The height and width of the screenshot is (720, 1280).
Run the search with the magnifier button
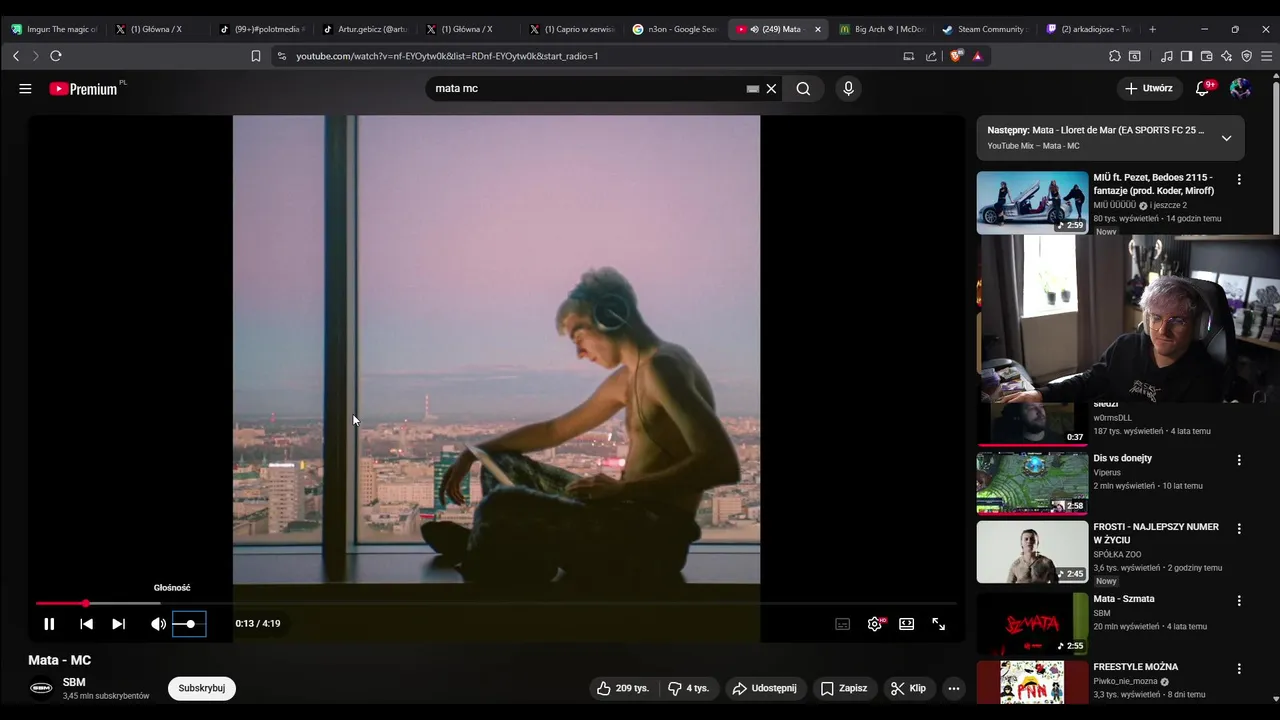coord(803,89)
